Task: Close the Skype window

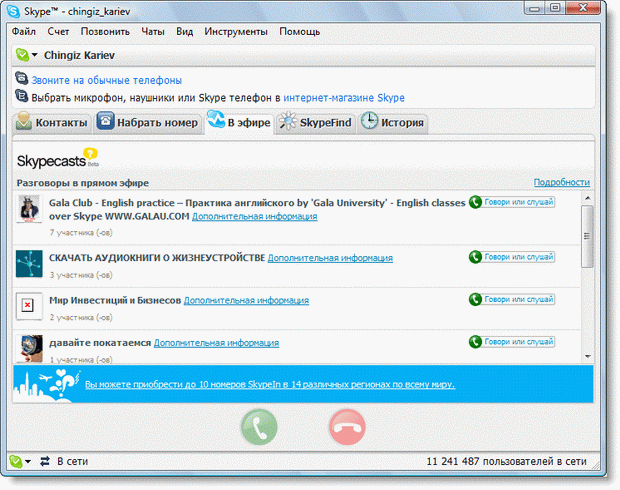Action: pyautogui.click(x=584, y=8)
